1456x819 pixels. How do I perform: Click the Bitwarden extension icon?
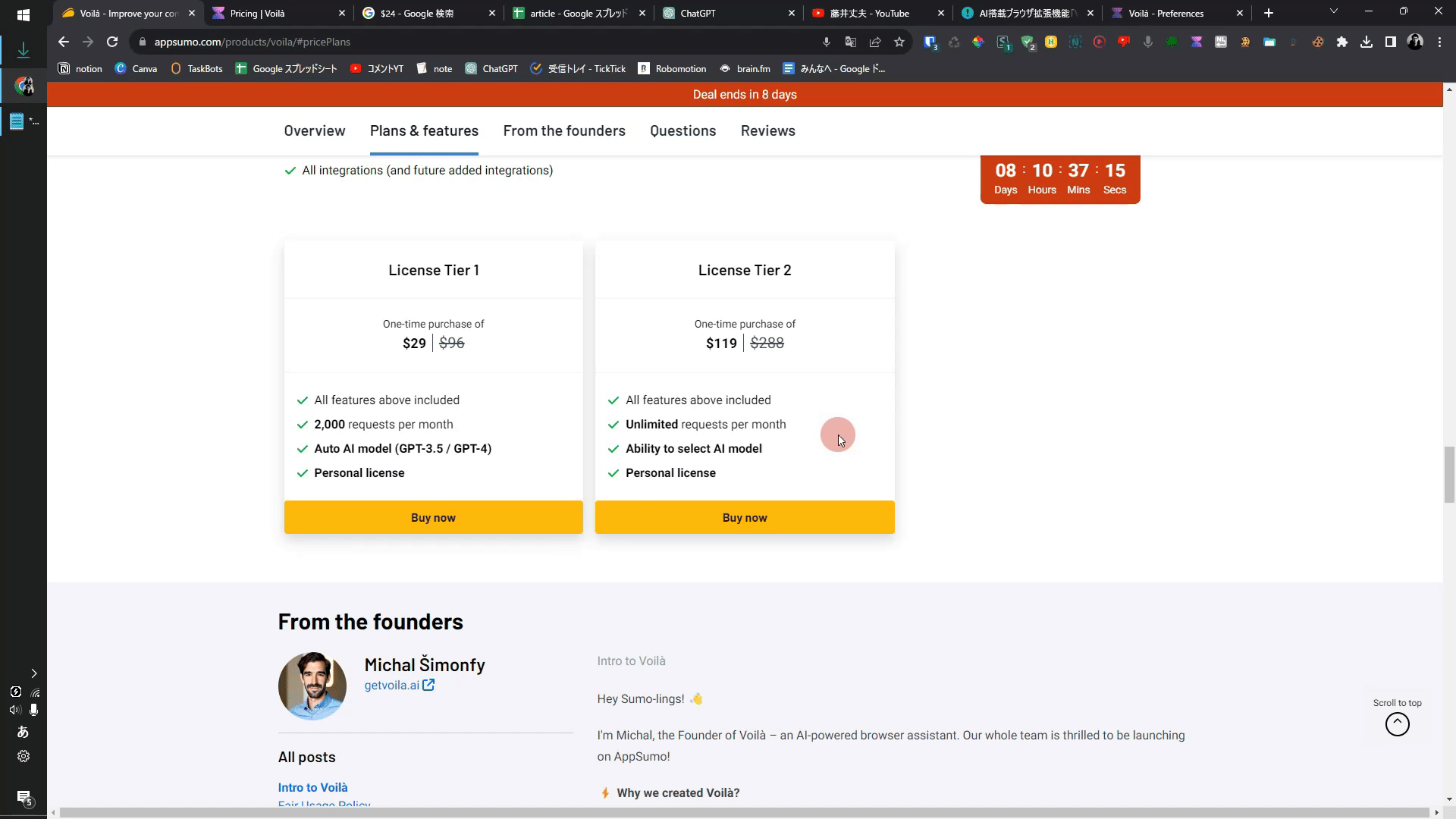[930, 42]
